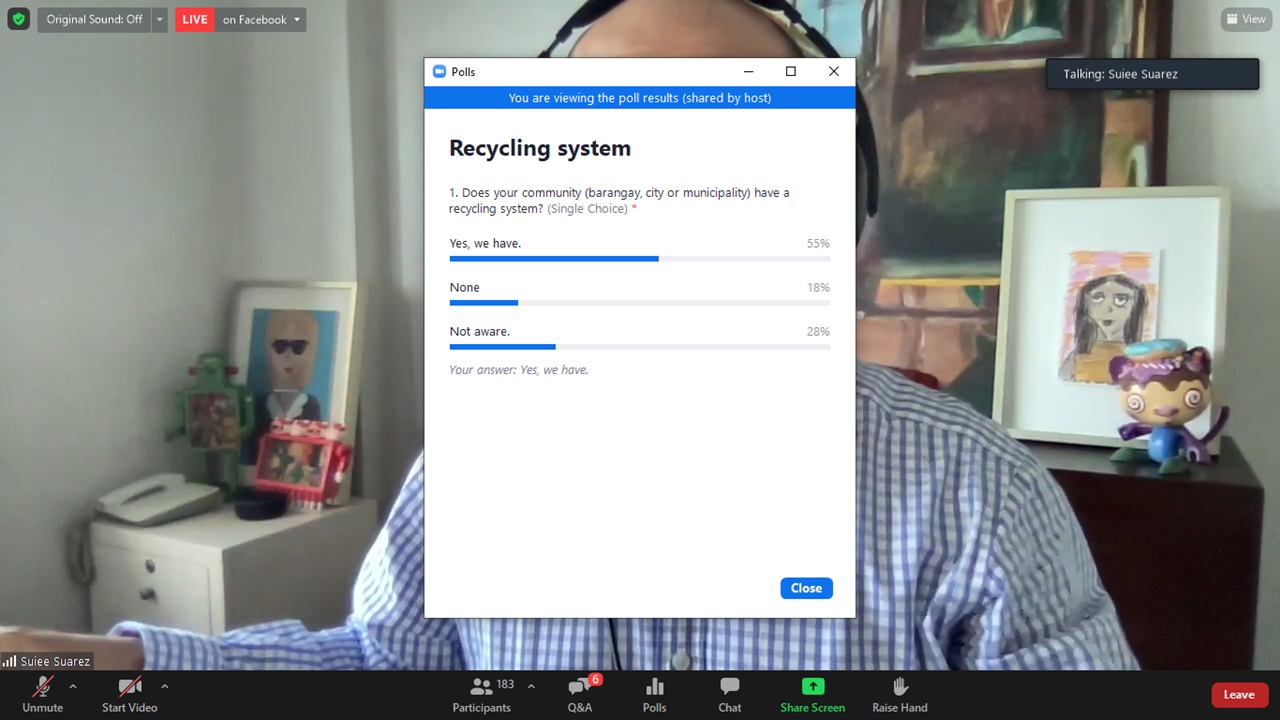Click the 'Recycling system' poll title

(540, 148)
